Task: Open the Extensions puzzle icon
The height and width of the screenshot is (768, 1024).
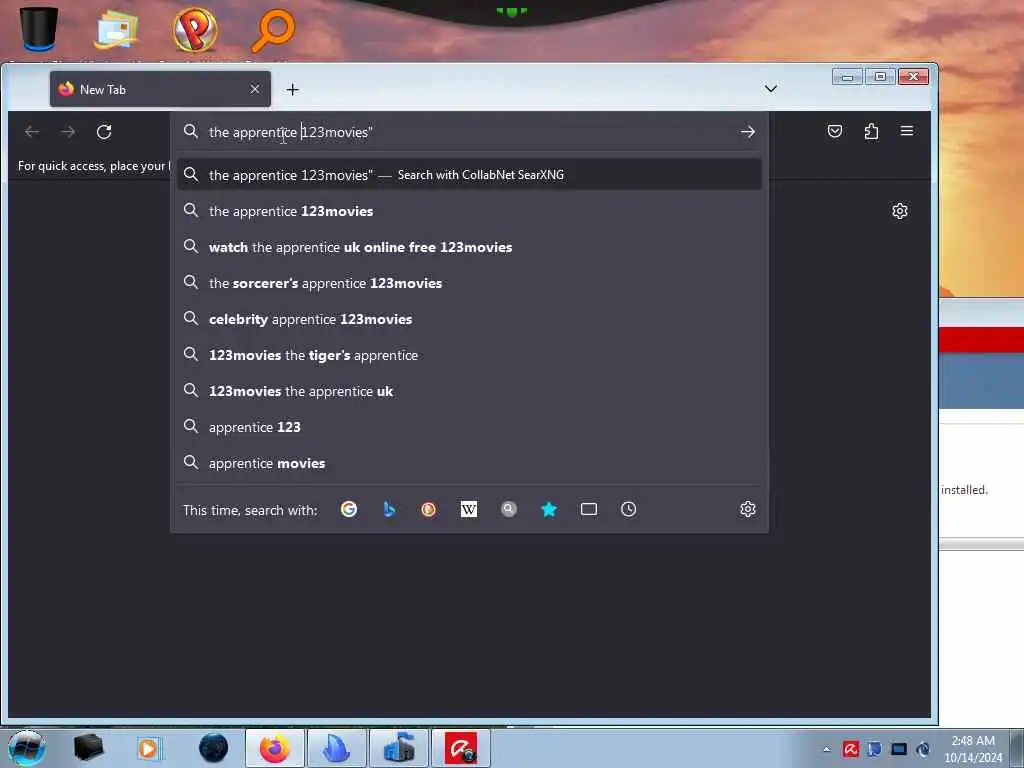Action: pos(871,131)
